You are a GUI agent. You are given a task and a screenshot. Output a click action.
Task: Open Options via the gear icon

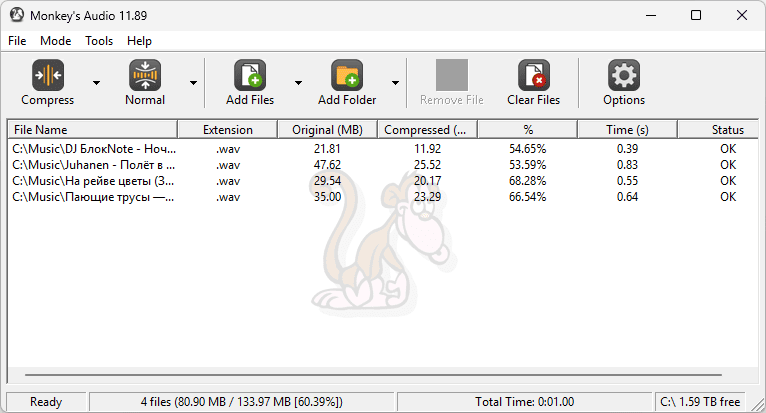pyautogui.click(x=624, y=75)
